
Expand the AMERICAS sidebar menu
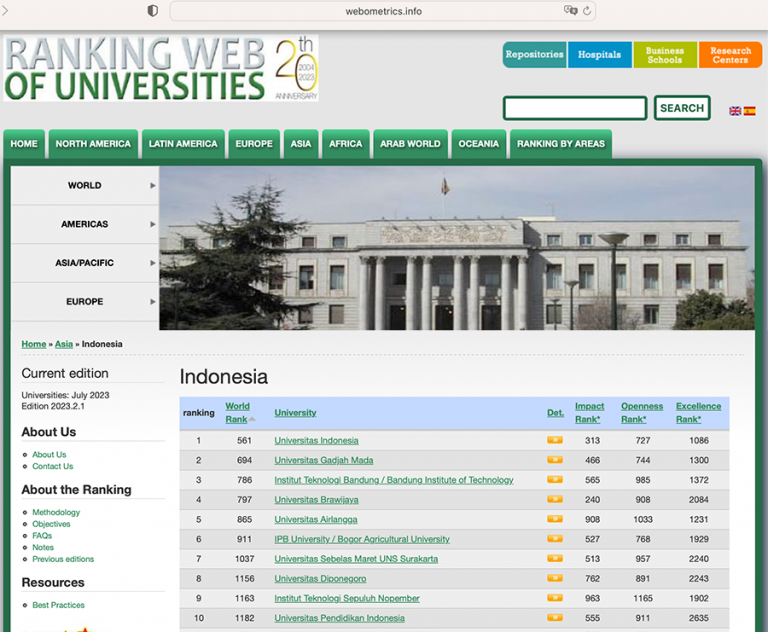(x=85, y=224)
